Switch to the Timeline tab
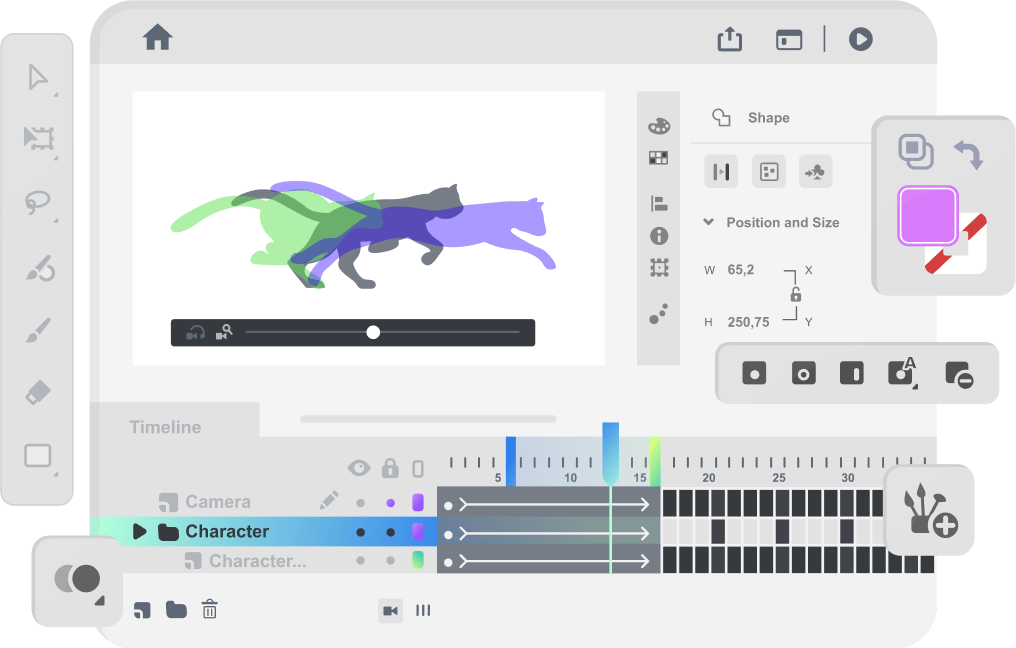The height and width of the screenshot is (648, 1016). click(165, 427)
